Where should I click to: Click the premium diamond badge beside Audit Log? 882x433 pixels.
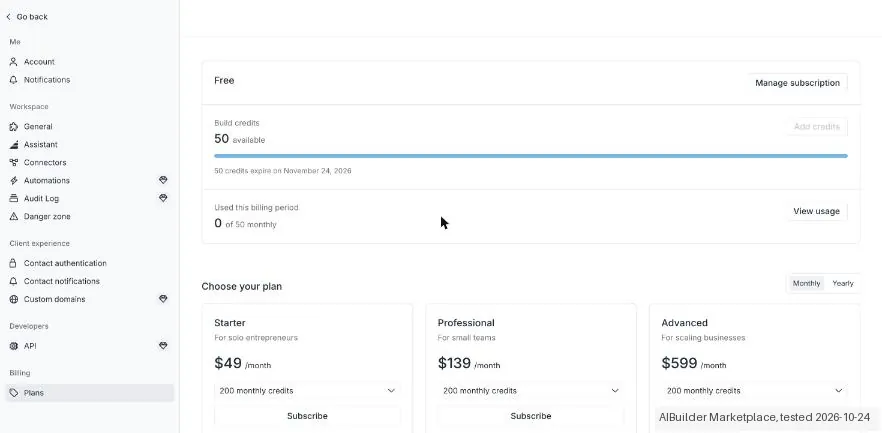point(163,198)
